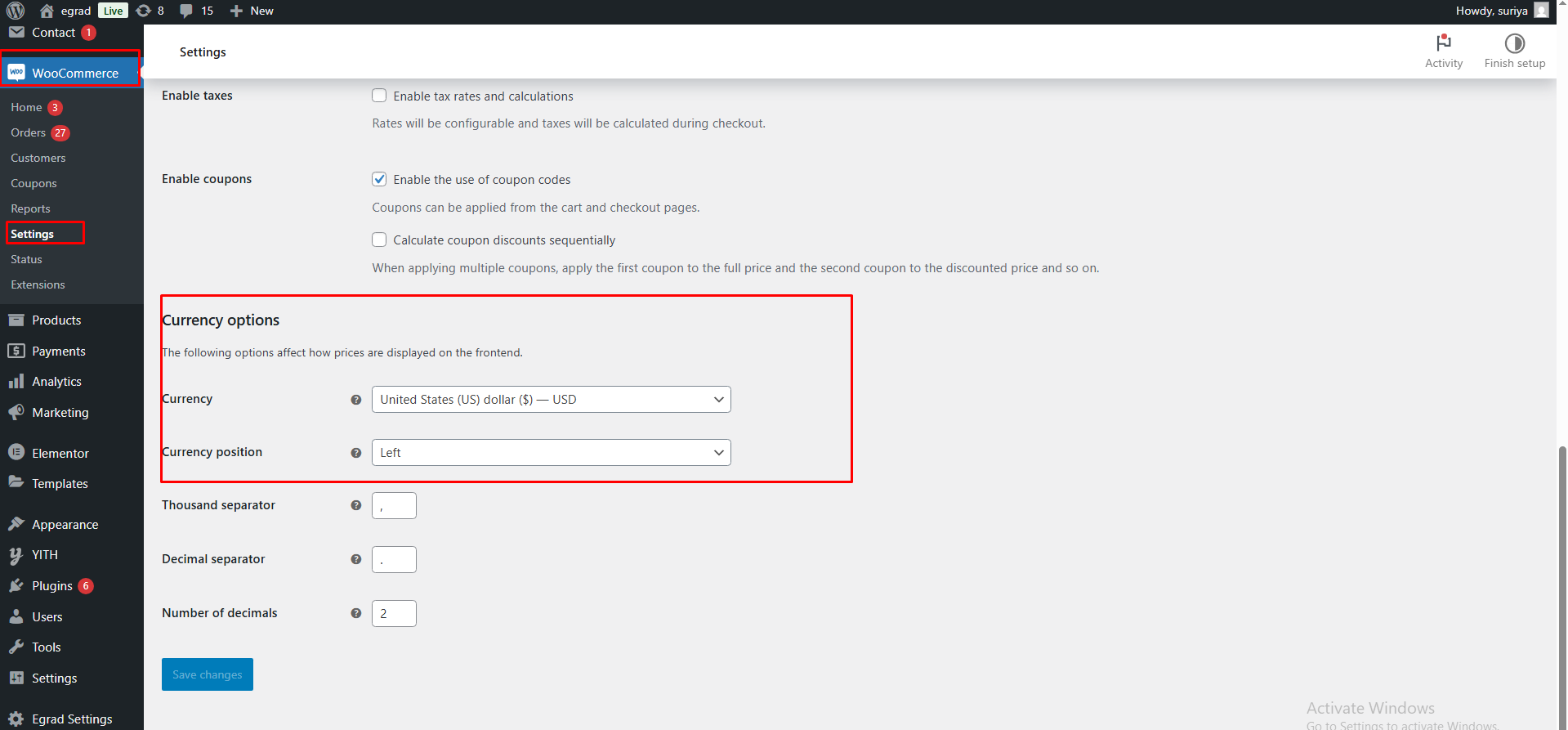Click the Number of decimals input field

tap(394, 614)
